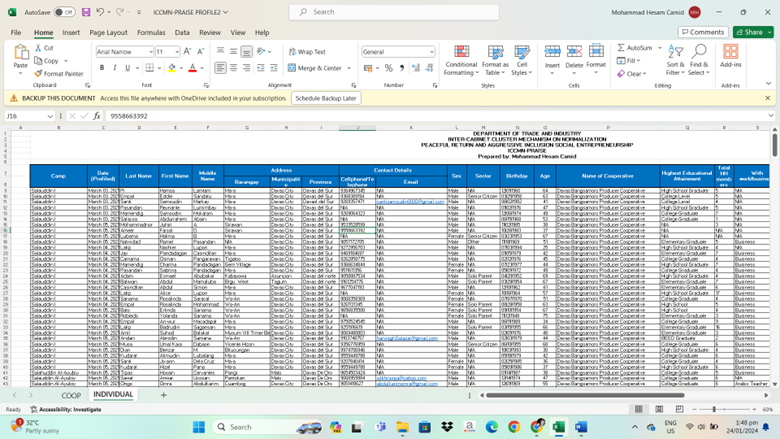Toggle Italic formatting
This screenshot has width=780, height=439.
tap(114, 68)
